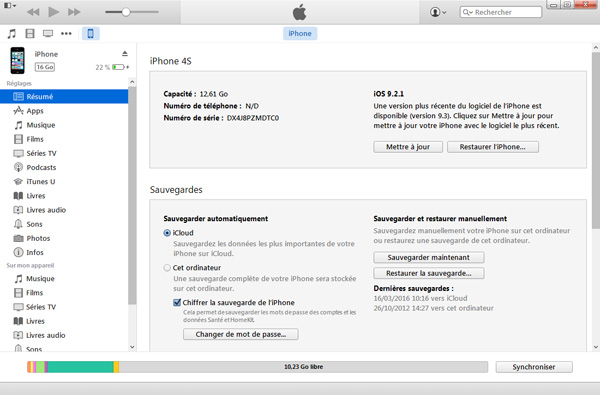Click the iPhone device thumbnail image
The image size is (600, 395).
[18, 60]
